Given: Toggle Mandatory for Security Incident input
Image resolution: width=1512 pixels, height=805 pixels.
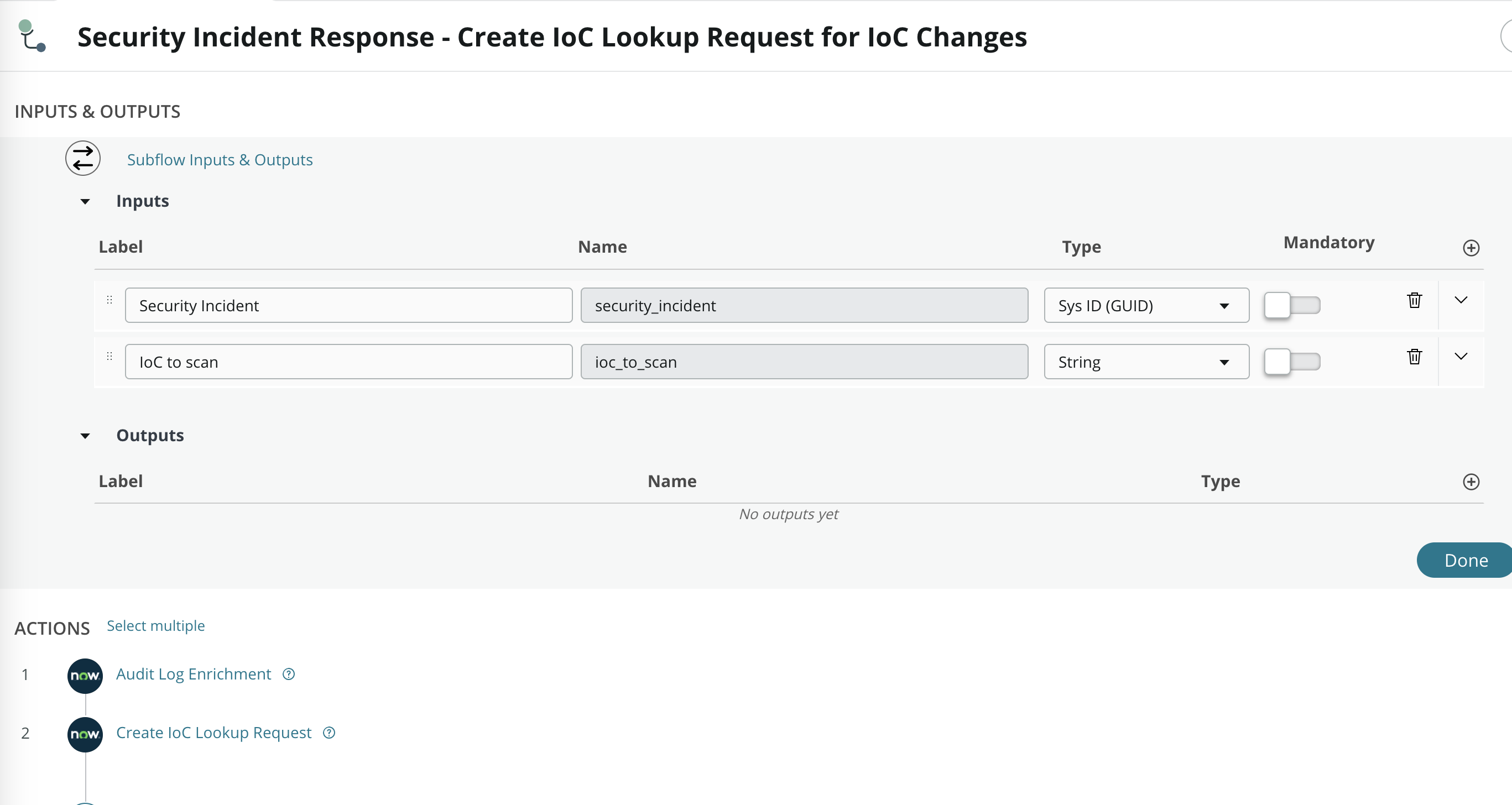Looking at the screenshot, I should (1292, 305).
